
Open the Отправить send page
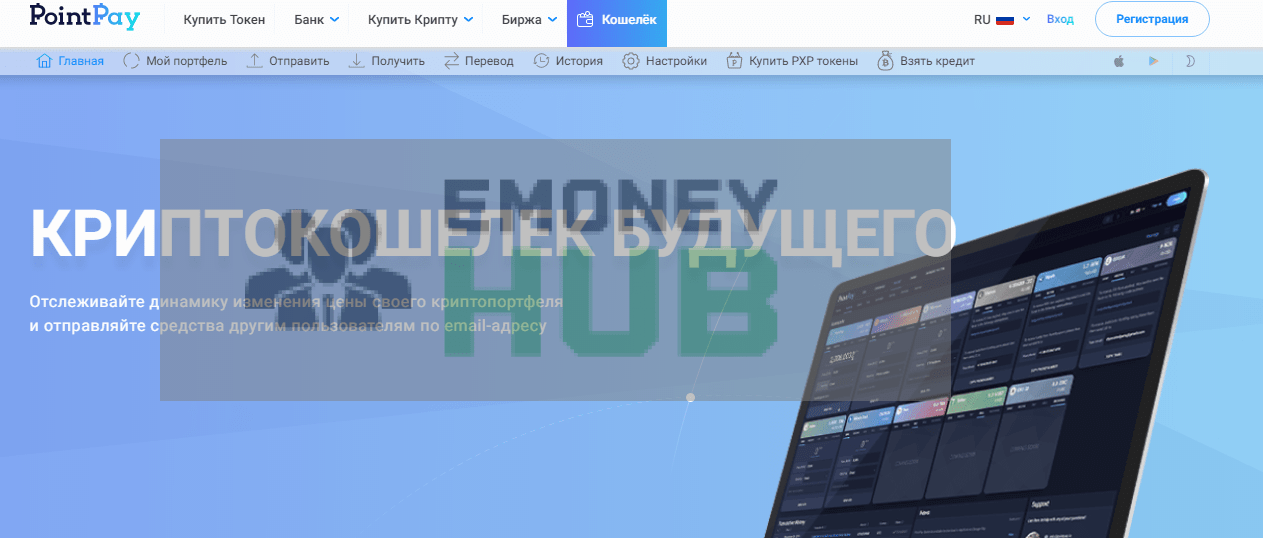pos(288,61)
